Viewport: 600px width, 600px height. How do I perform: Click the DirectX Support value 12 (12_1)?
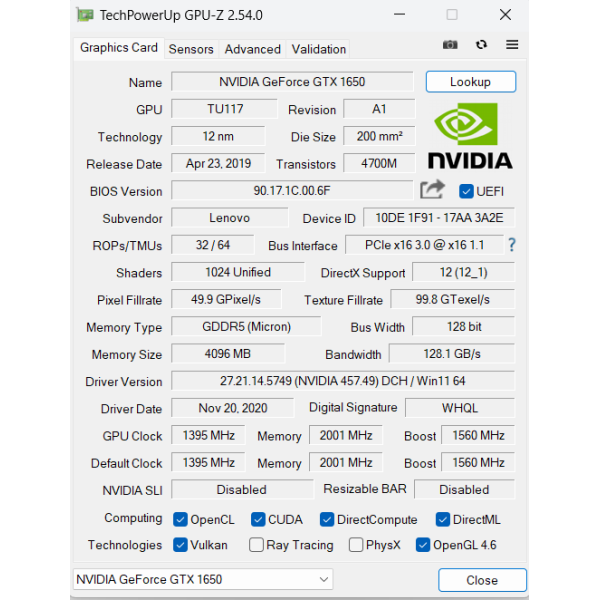click(x=463, y=272)
